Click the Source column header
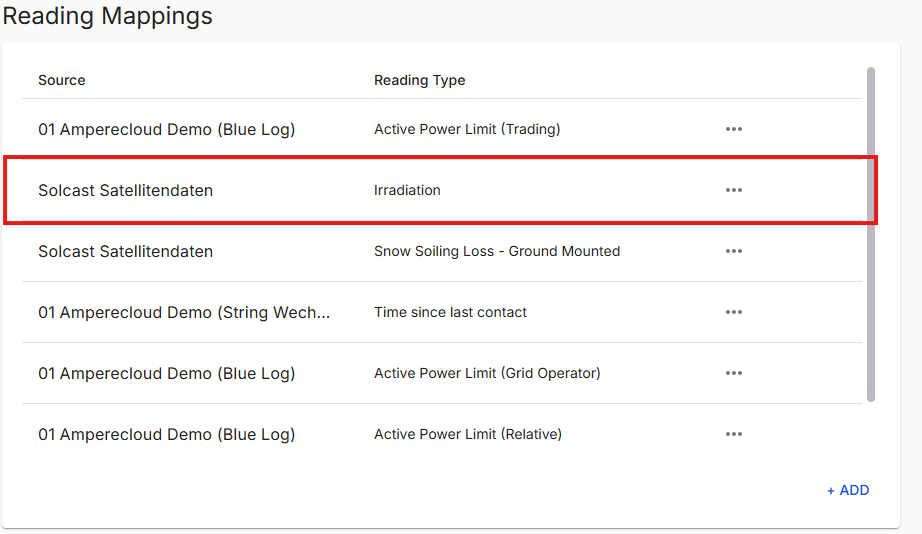Image resolution: width=922 pixels, height=534 pixels. pyautogui.click(x=62, y=80)
